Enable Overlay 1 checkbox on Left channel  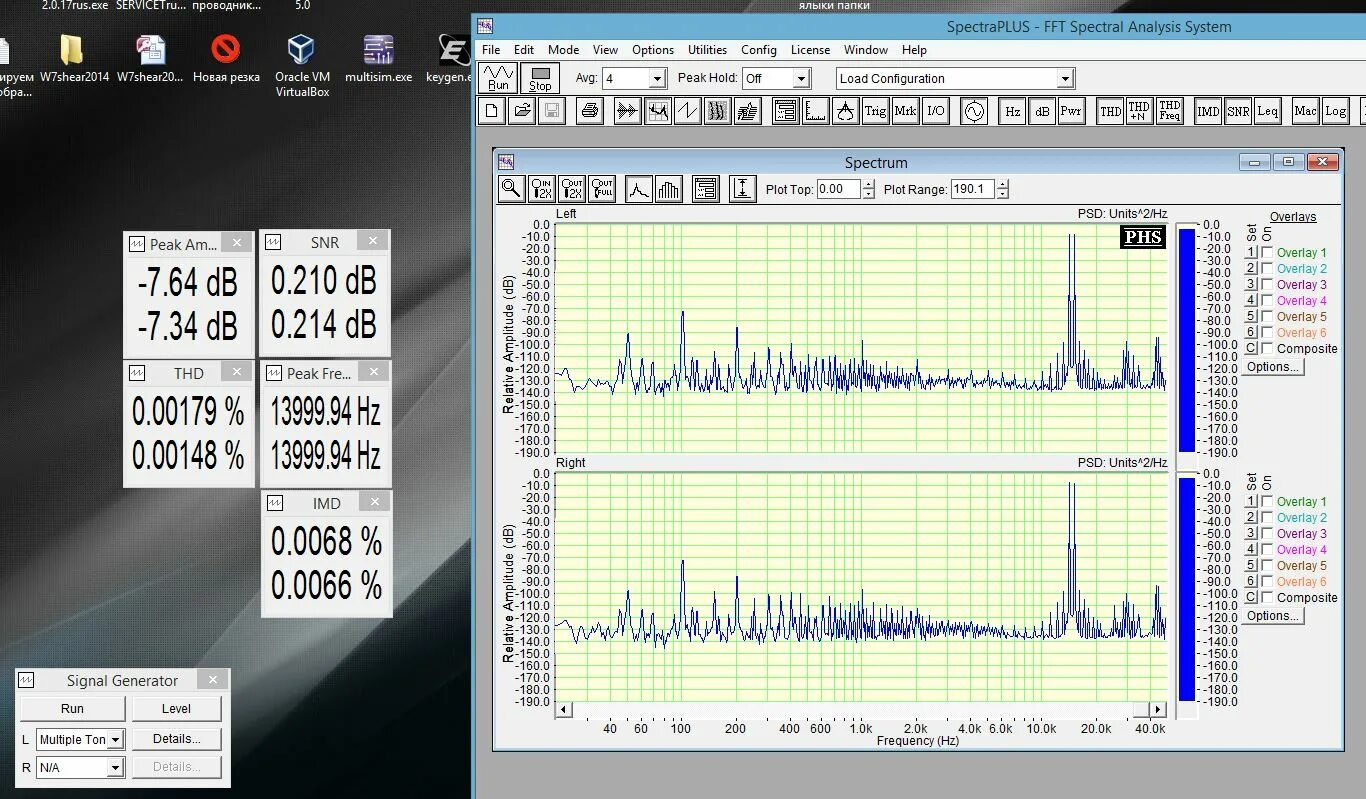(1267, 253)
